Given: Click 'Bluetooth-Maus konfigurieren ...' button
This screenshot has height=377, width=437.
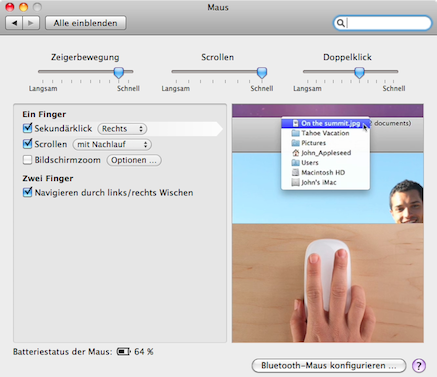Looking at the screenshot, I should click(x=329, y=366).
